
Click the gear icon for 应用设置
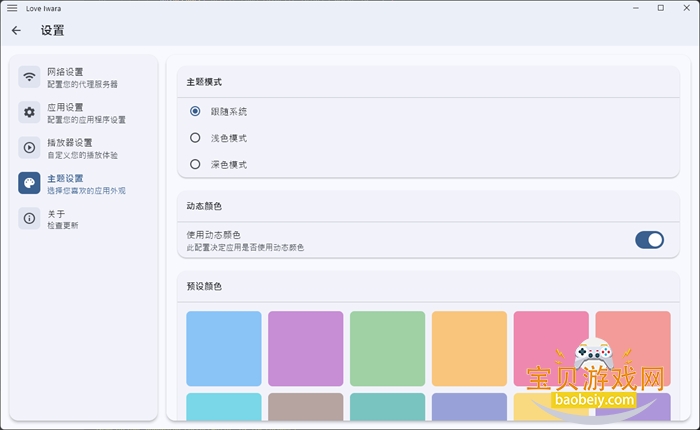30,113
